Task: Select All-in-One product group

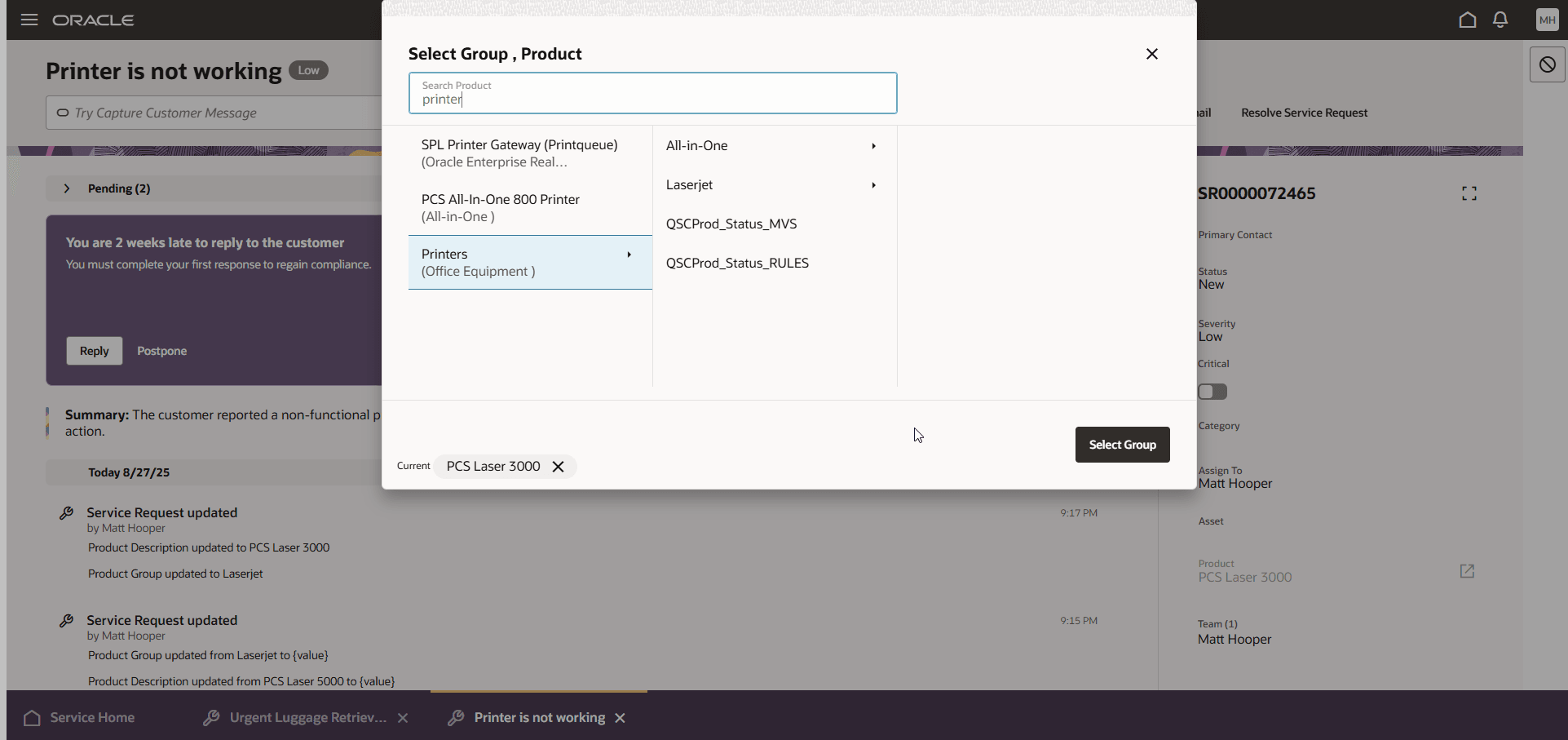Action: pos(775,146)
